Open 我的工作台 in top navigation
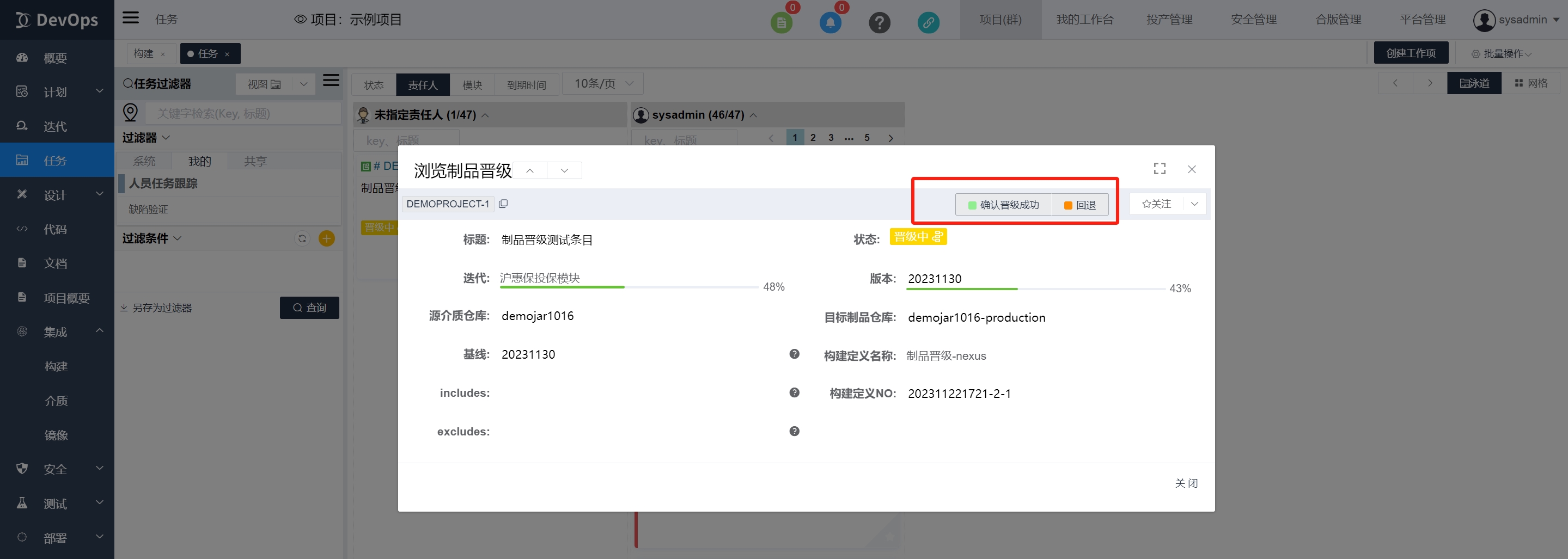This screenshot has height=559, width=1568. pyautogui.click(x=1084, y=20)
